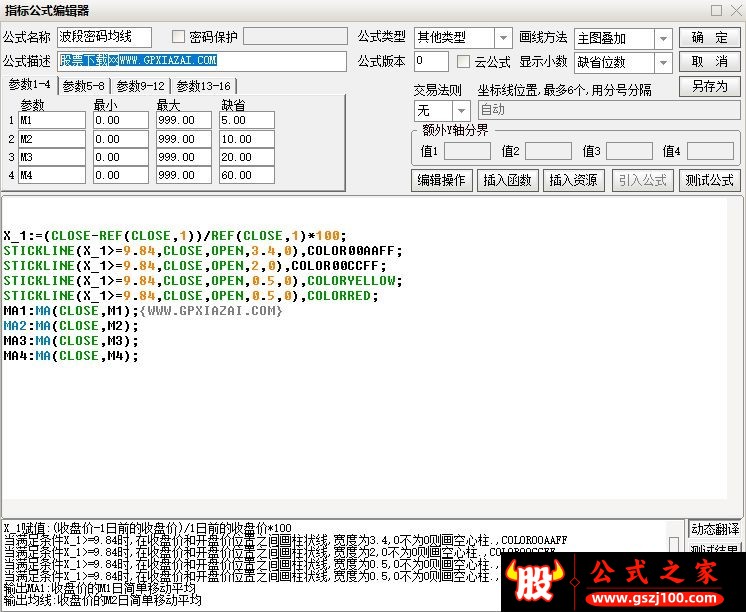Click the 值1 Y-axis boundary field
This screenshot has height=612, width=746.
point(467,151)
